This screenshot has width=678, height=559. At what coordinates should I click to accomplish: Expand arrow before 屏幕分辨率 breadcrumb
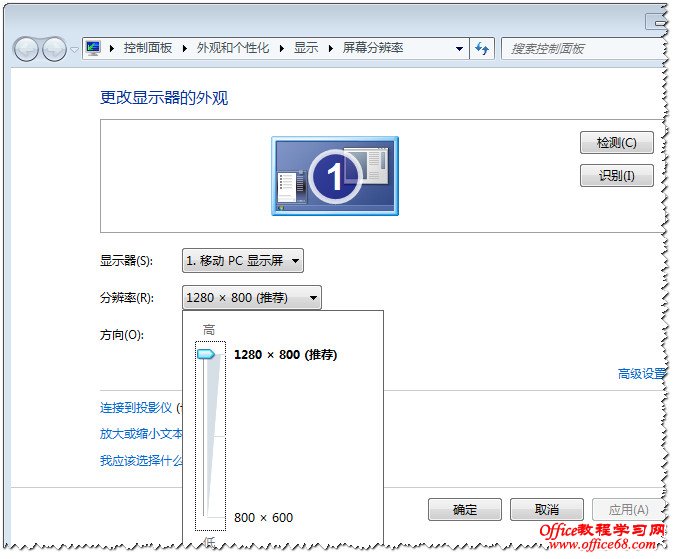coord(331,48)
